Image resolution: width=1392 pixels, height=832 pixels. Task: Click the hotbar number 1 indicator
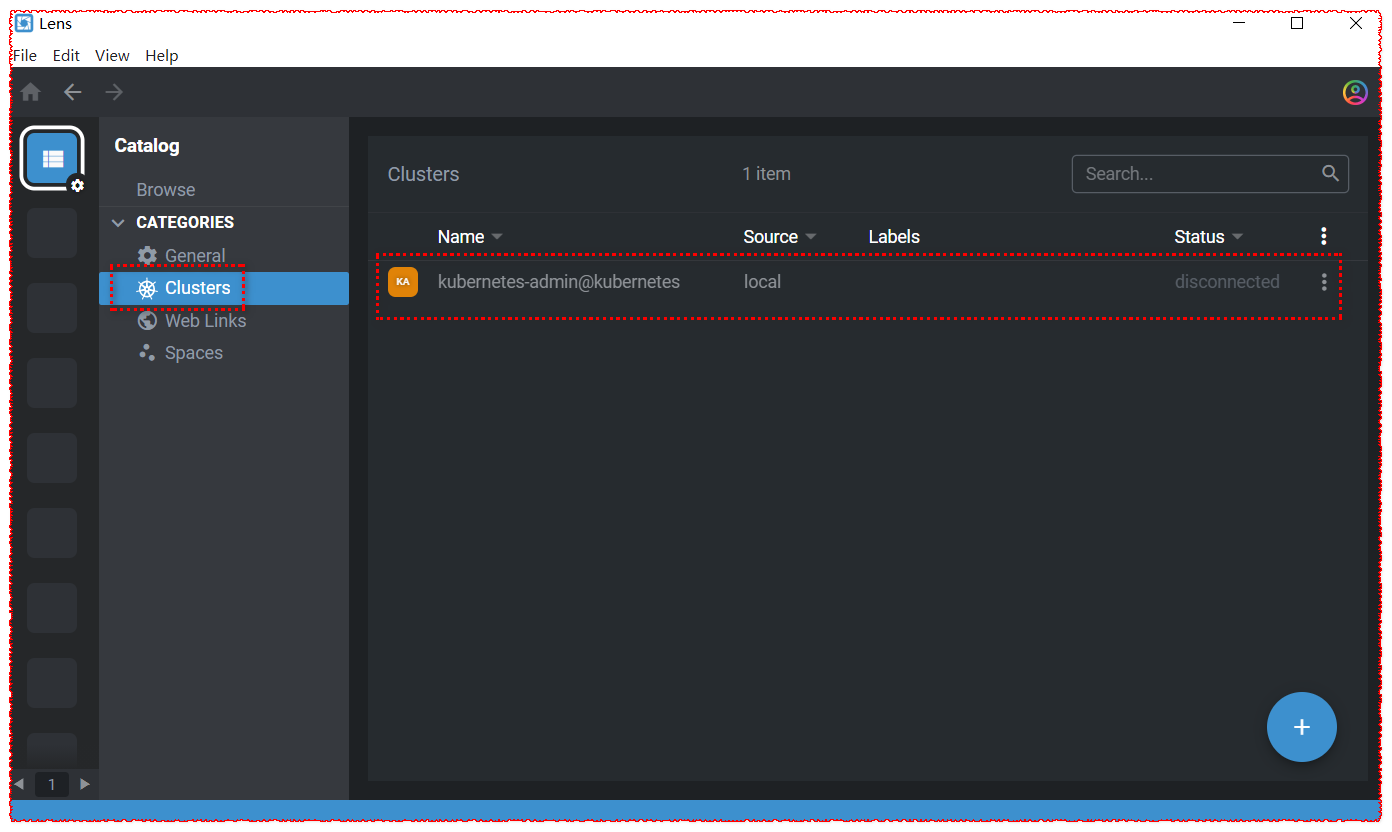point(52,784)
